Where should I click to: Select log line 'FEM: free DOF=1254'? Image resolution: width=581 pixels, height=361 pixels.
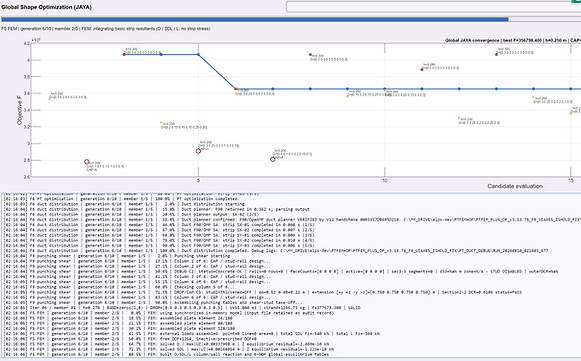130,339
